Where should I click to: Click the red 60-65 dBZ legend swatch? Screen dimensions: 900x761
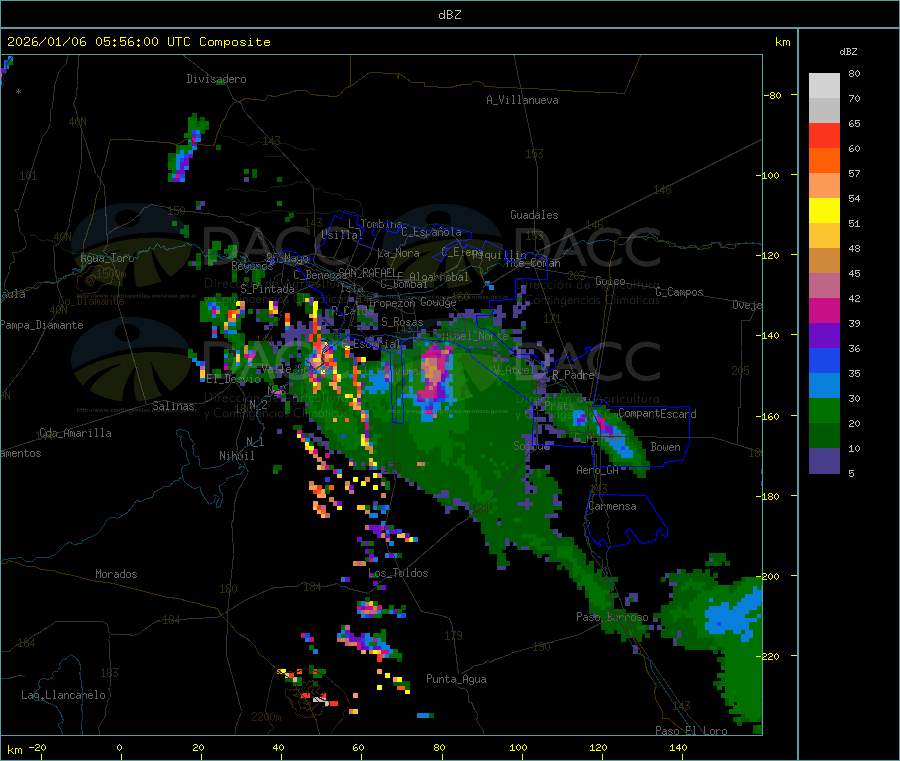tap(824, 135)
